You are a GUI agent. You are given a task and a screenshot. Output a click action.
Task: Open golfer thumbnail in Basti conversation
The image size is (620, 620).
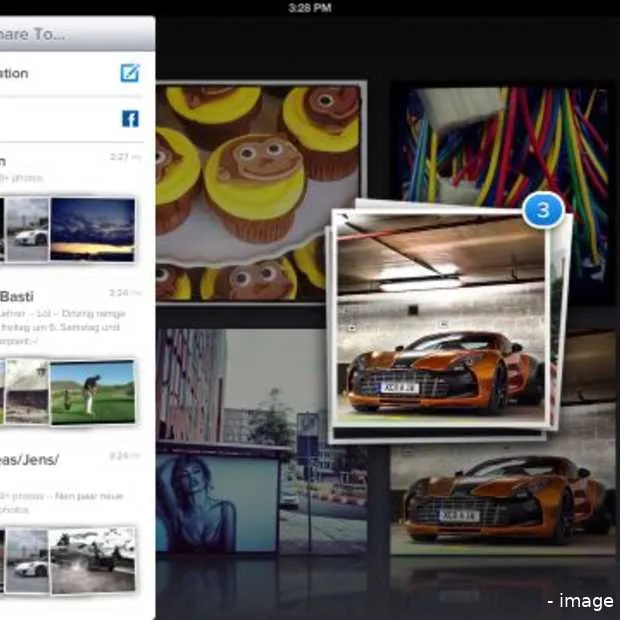pyautogui.click(x=93, y=392)
